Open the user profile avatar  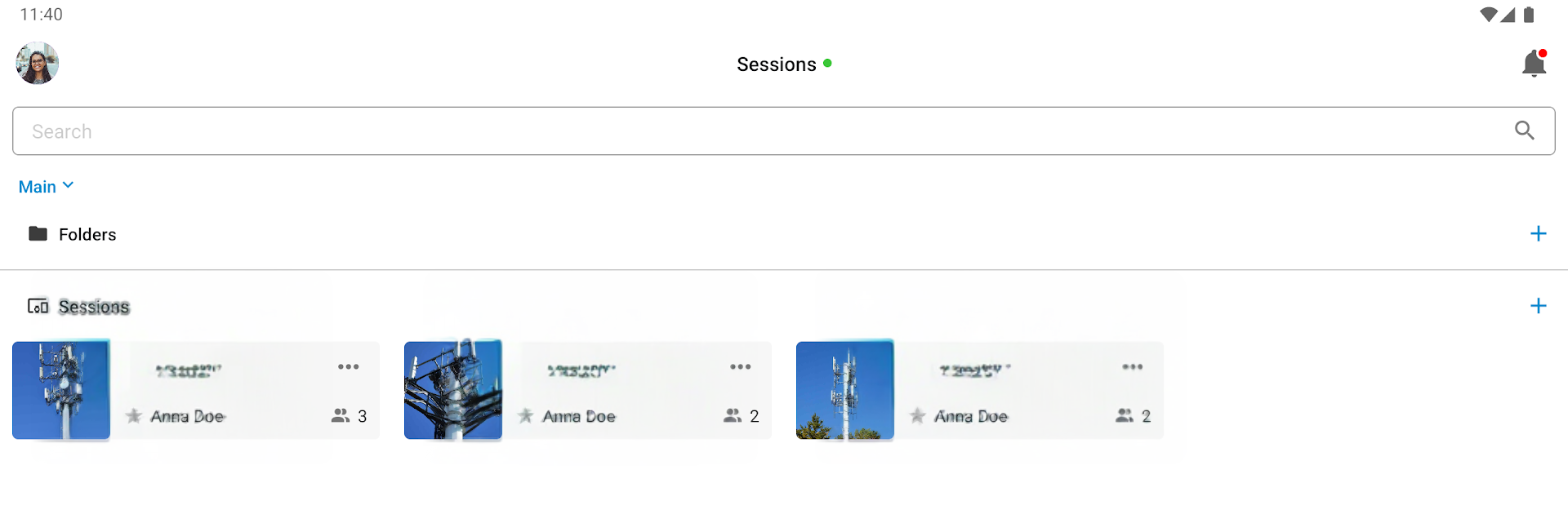[x=37, y=63]
